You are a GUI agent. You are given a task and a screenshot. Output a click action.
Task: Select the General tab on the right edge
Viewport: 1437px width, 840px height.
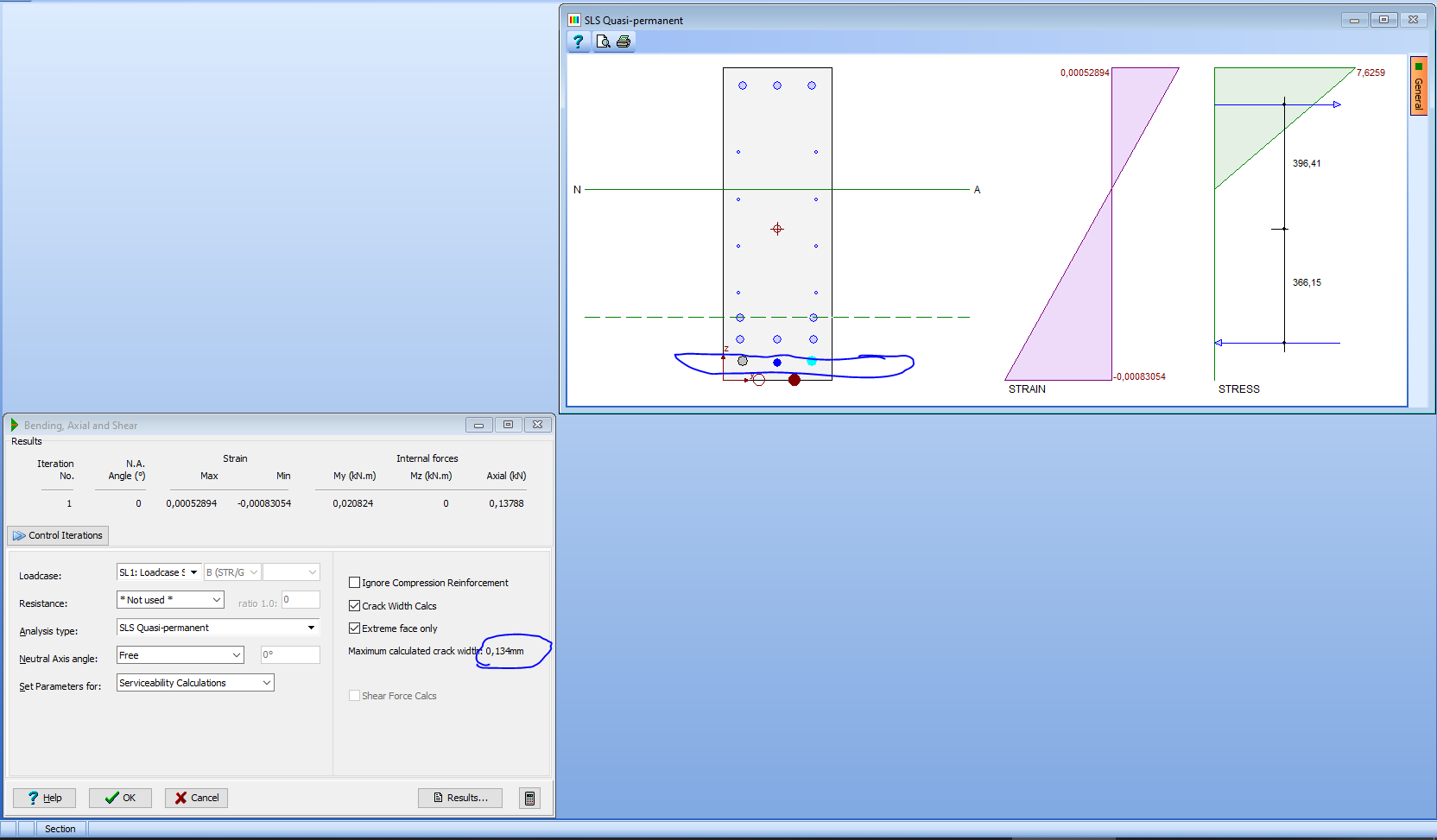1419,85
